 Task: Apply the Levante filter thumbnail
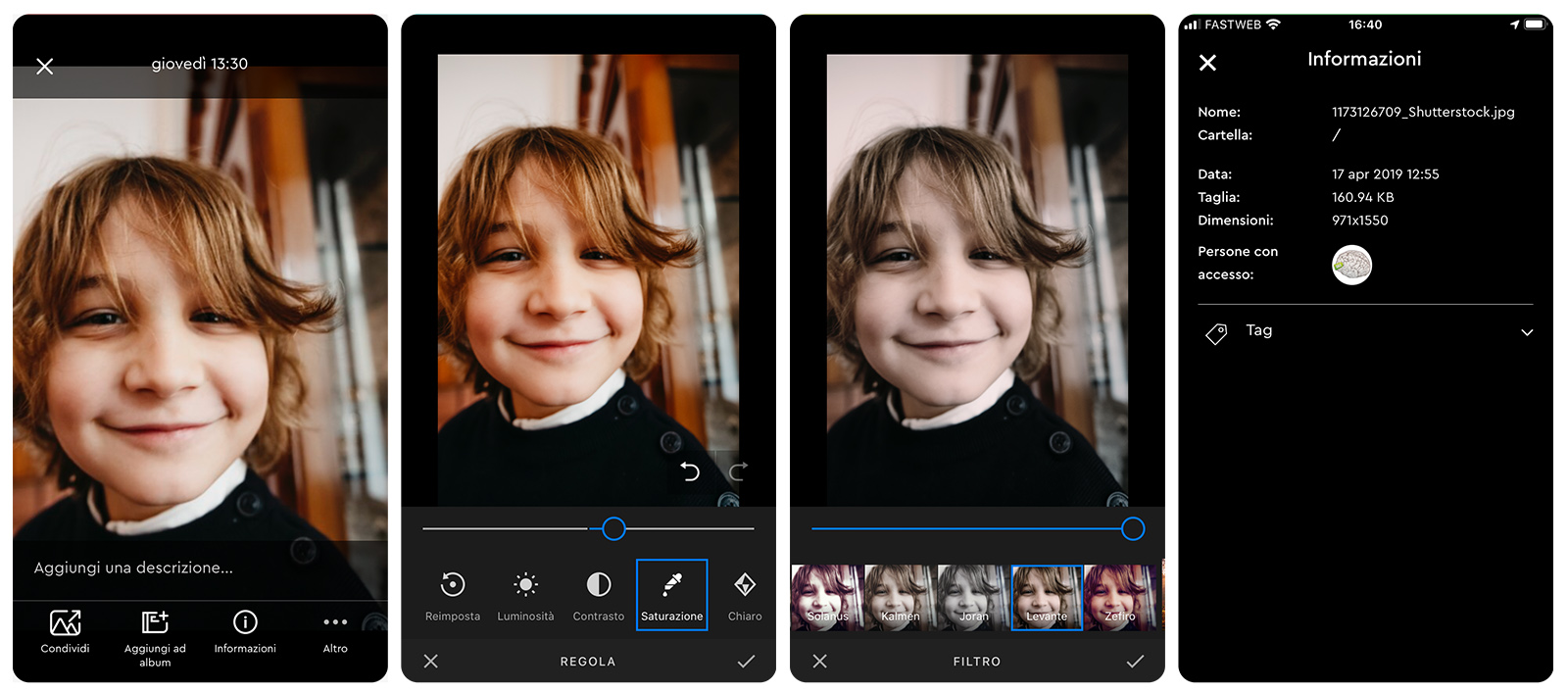pos(1047,597)
